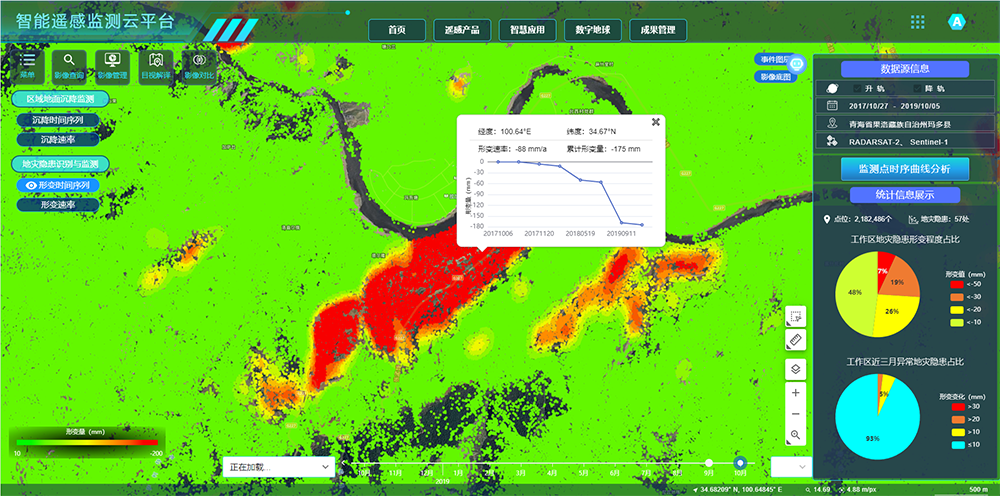Open the map layers stack icon
The width and height of the screenshot is (1000, 496).
(x=795, y=369)
